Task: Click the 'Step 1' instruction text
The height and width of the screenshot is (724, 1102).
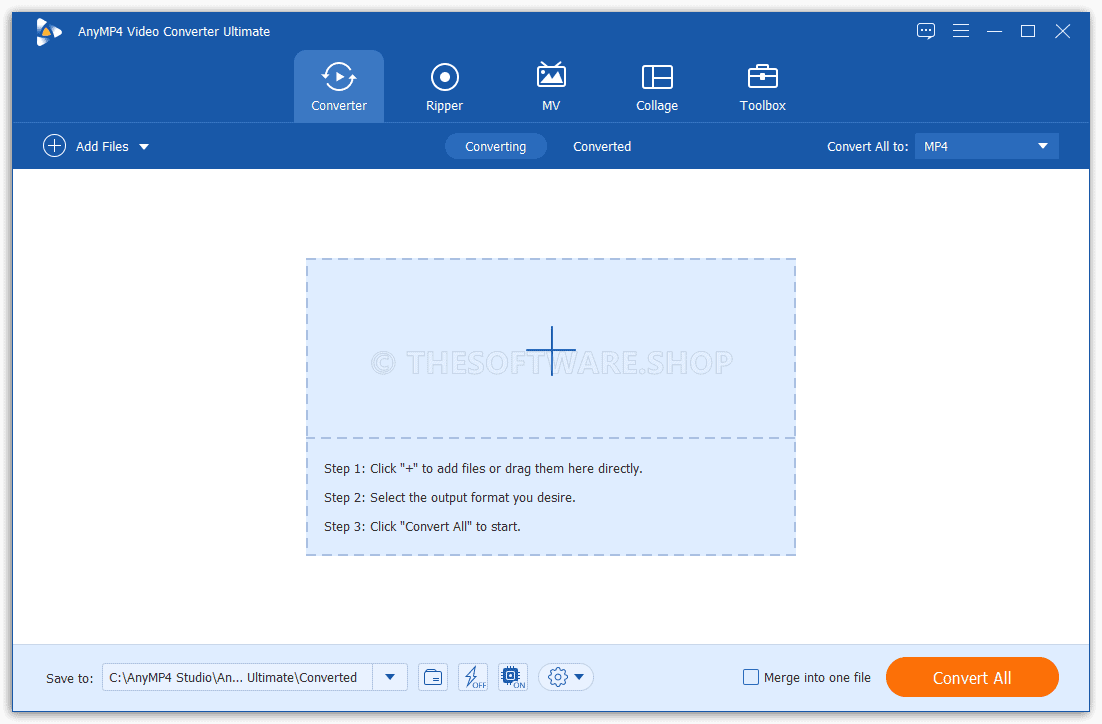Action: tap(484, 469)
